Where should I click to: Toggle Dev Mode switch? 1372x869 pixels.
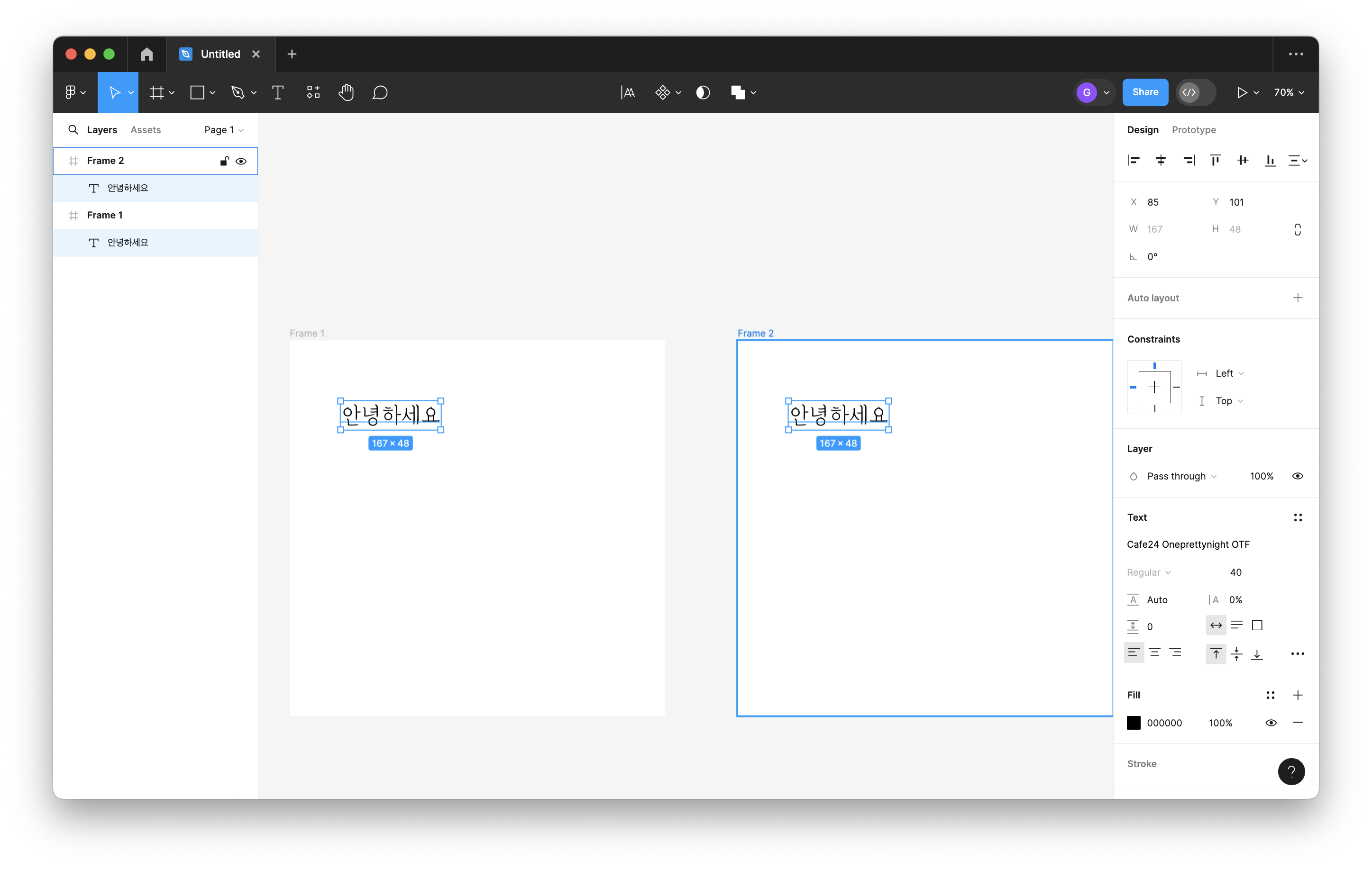1195,92
